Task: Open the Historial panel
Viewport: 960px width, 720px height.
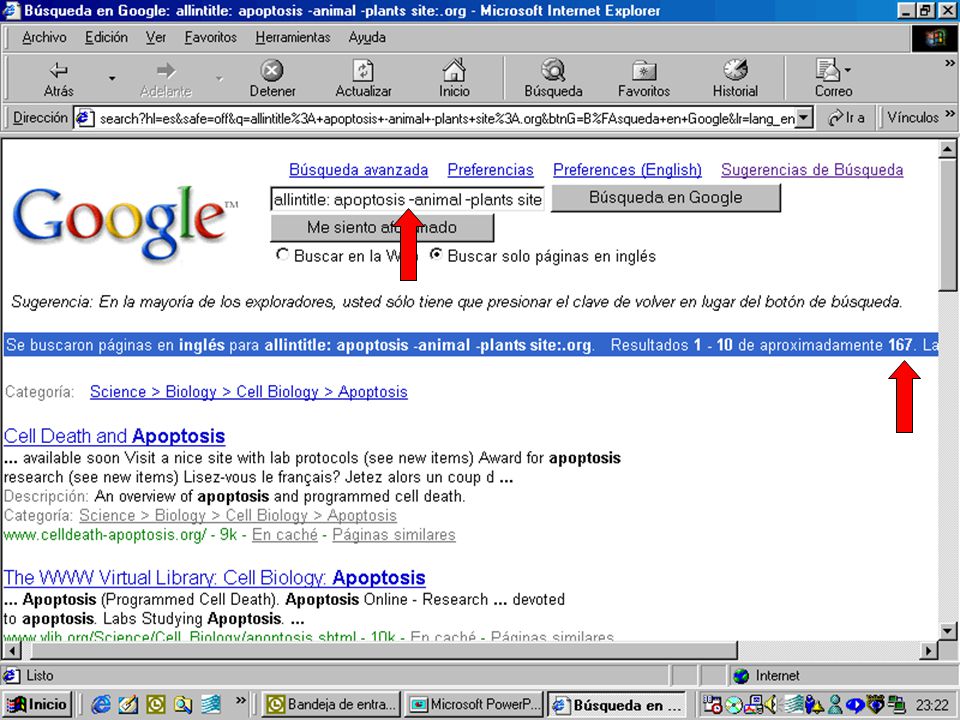Action: pos(735,78)
